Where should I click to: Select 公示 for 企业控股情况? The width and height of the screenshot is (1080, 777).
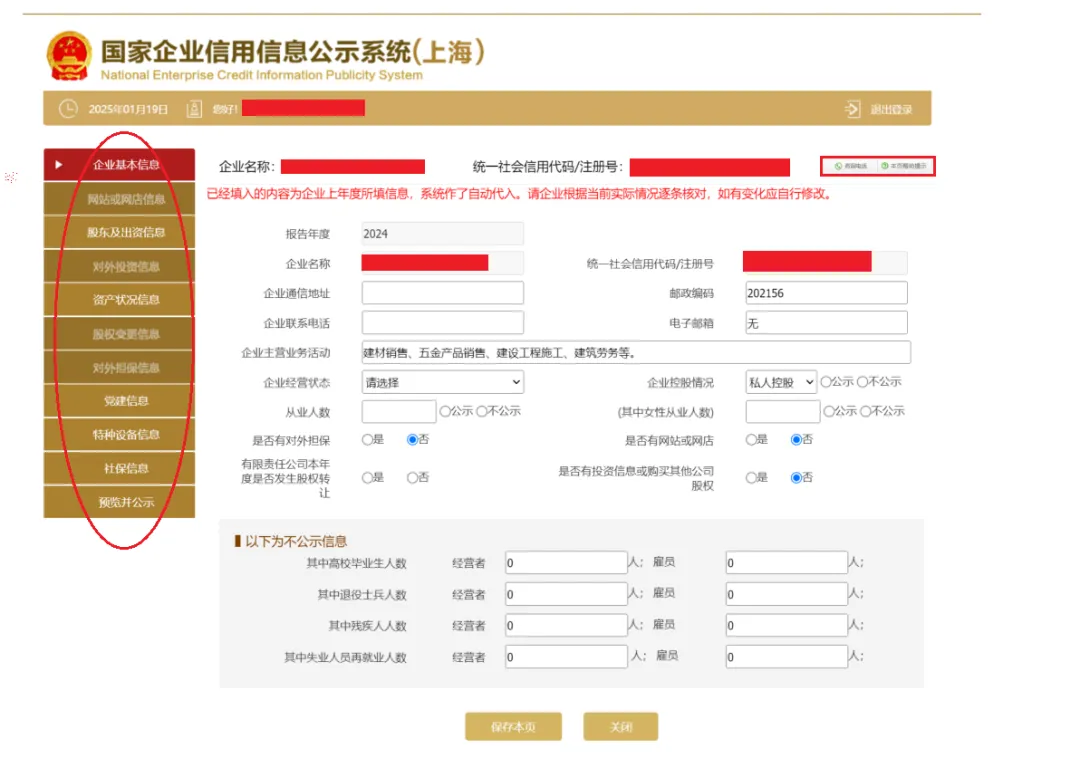pos(826,382)
